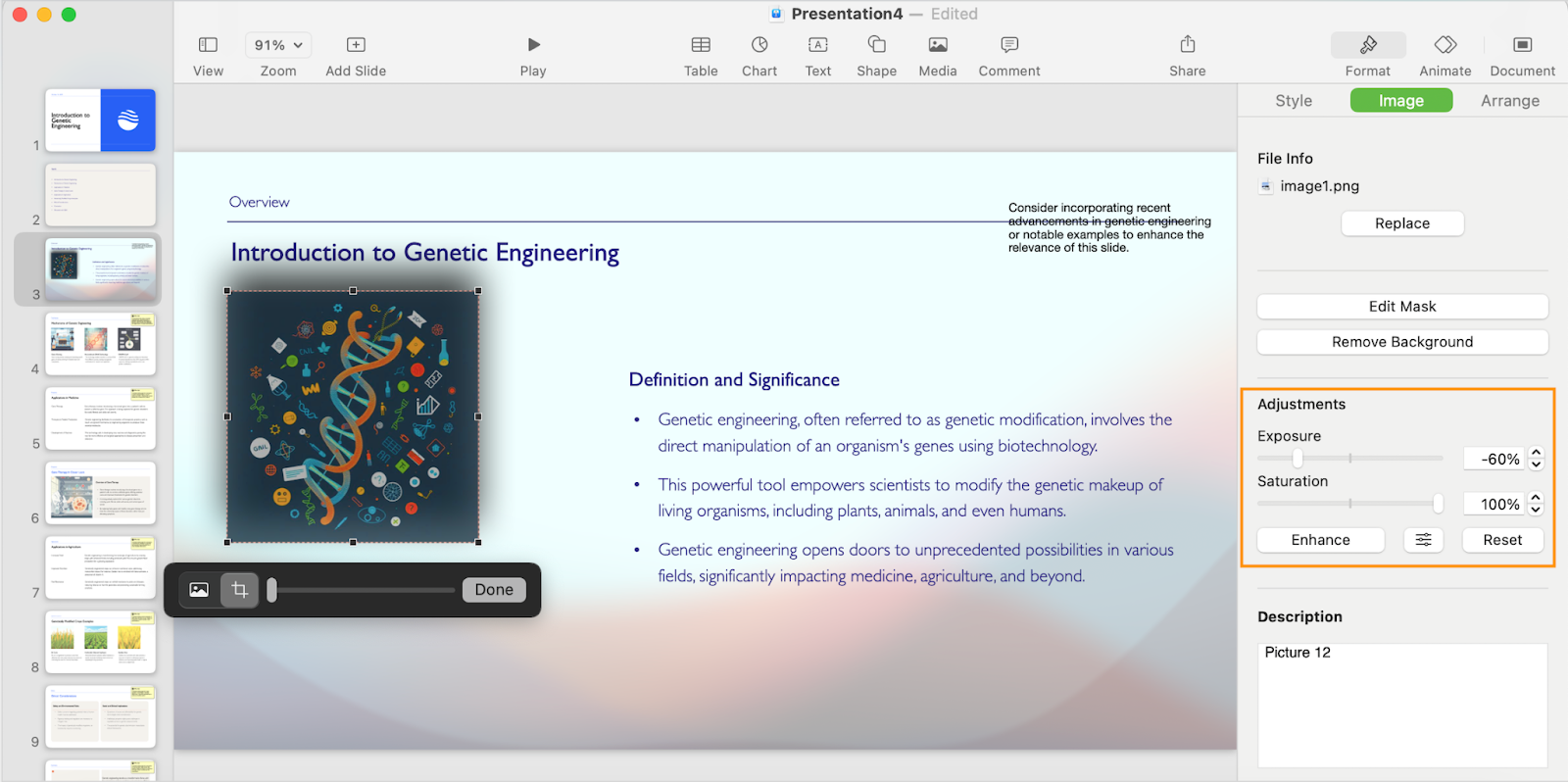
Task: Open the Arrange tab
Action: [x=1509, y=101]
